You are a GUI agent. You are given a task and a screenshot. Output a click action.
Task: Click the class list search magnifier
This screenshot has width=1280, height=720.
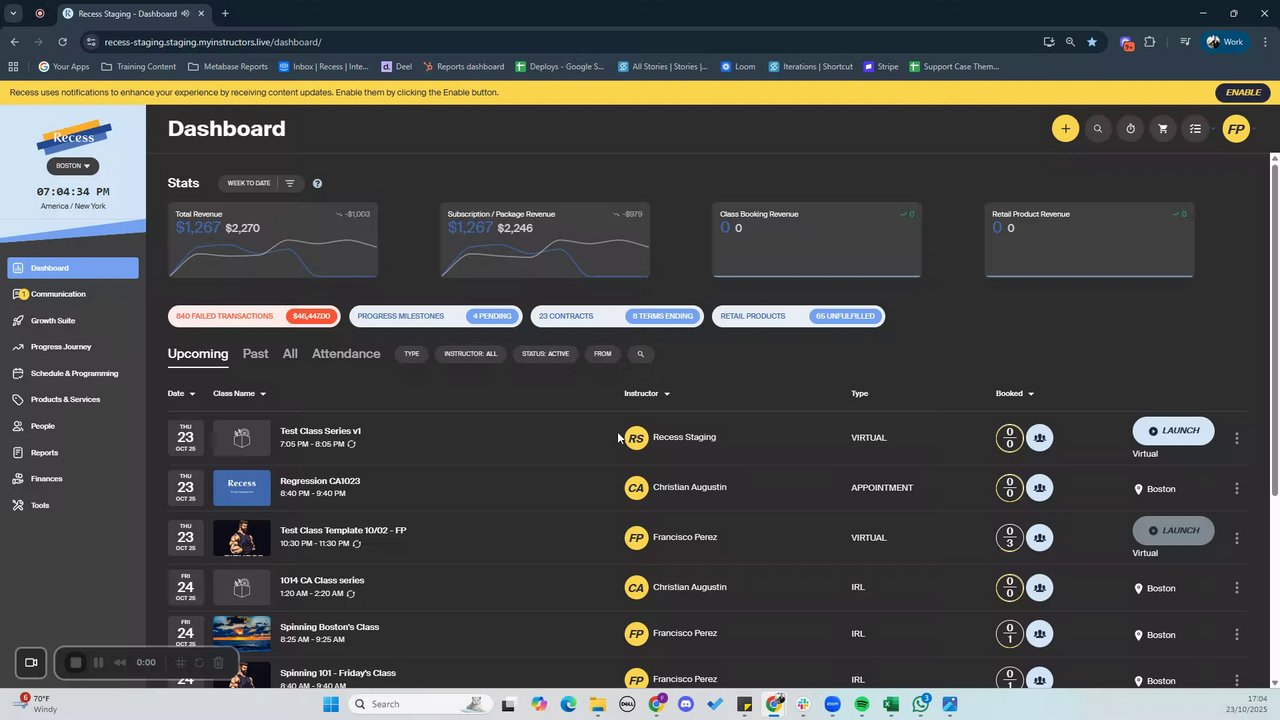(x=641, y=354)
